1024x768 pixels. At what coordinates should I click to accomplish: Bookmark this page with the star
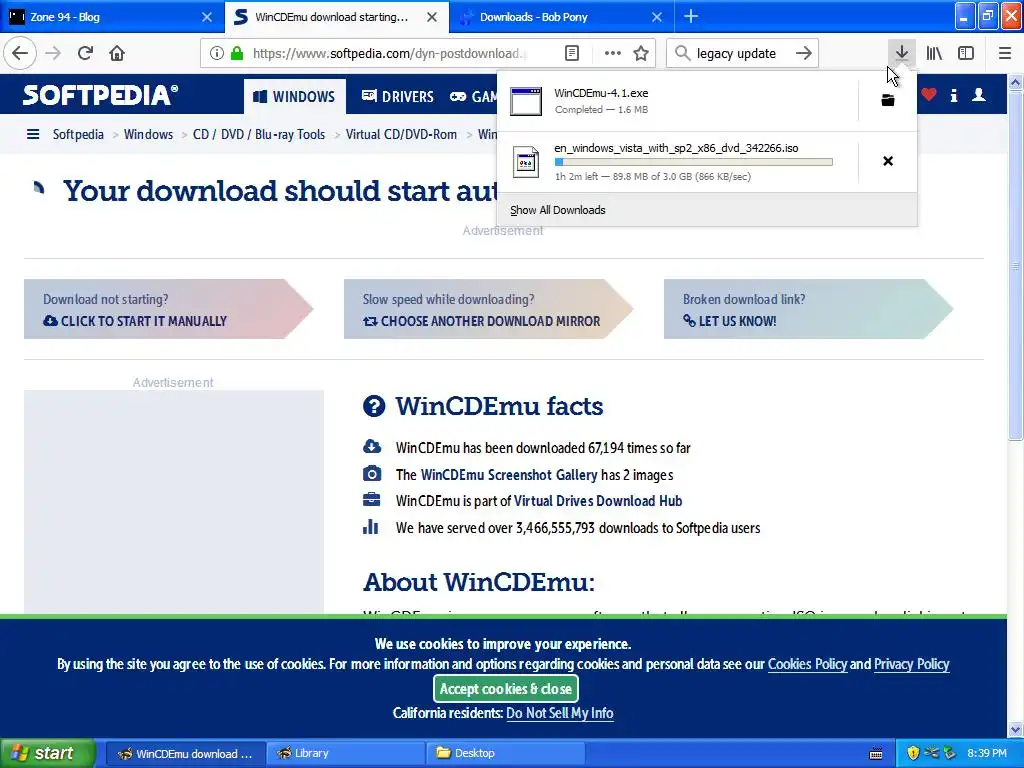click(x=641, y=54)
